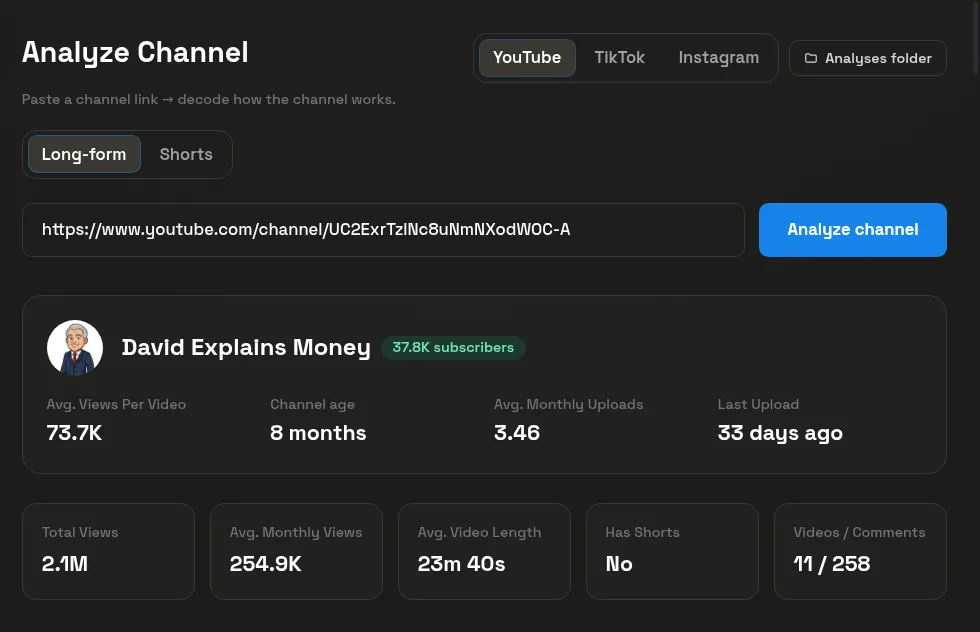Click the Channel age label
This screenshot has width=980, height=632.
click(312, 404)
